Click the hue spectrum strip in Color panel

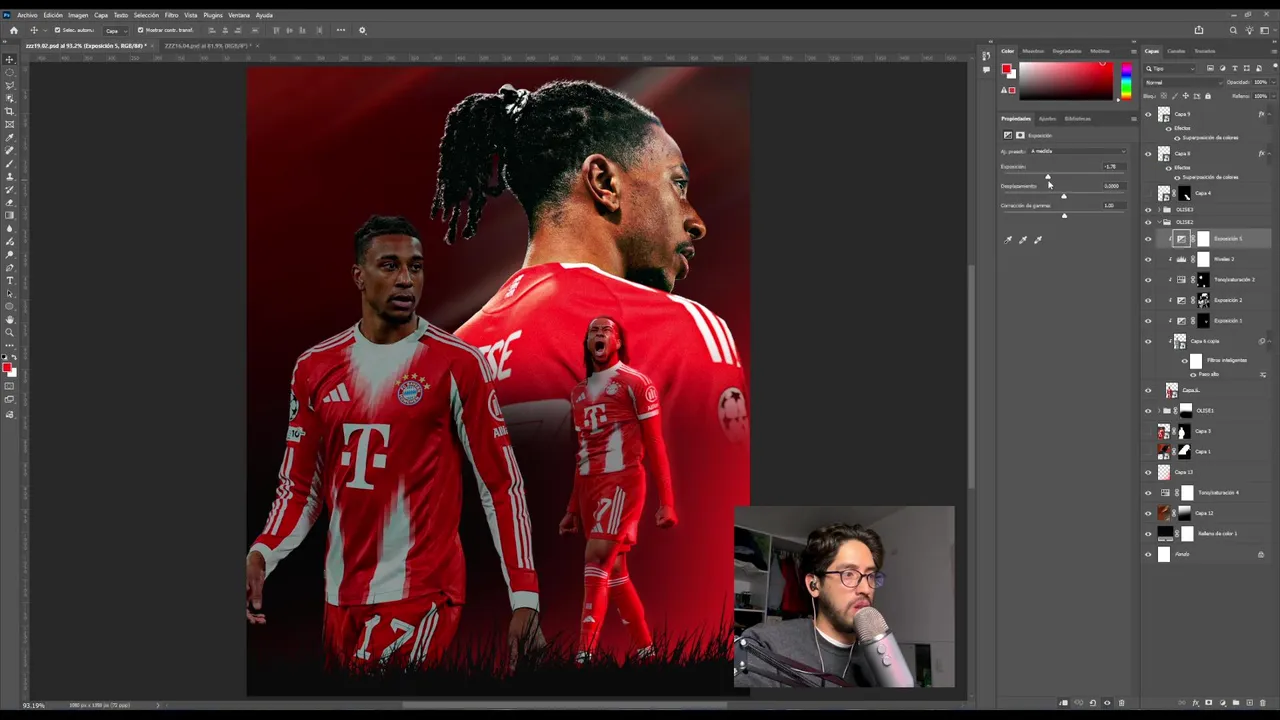click(1126, 81)
